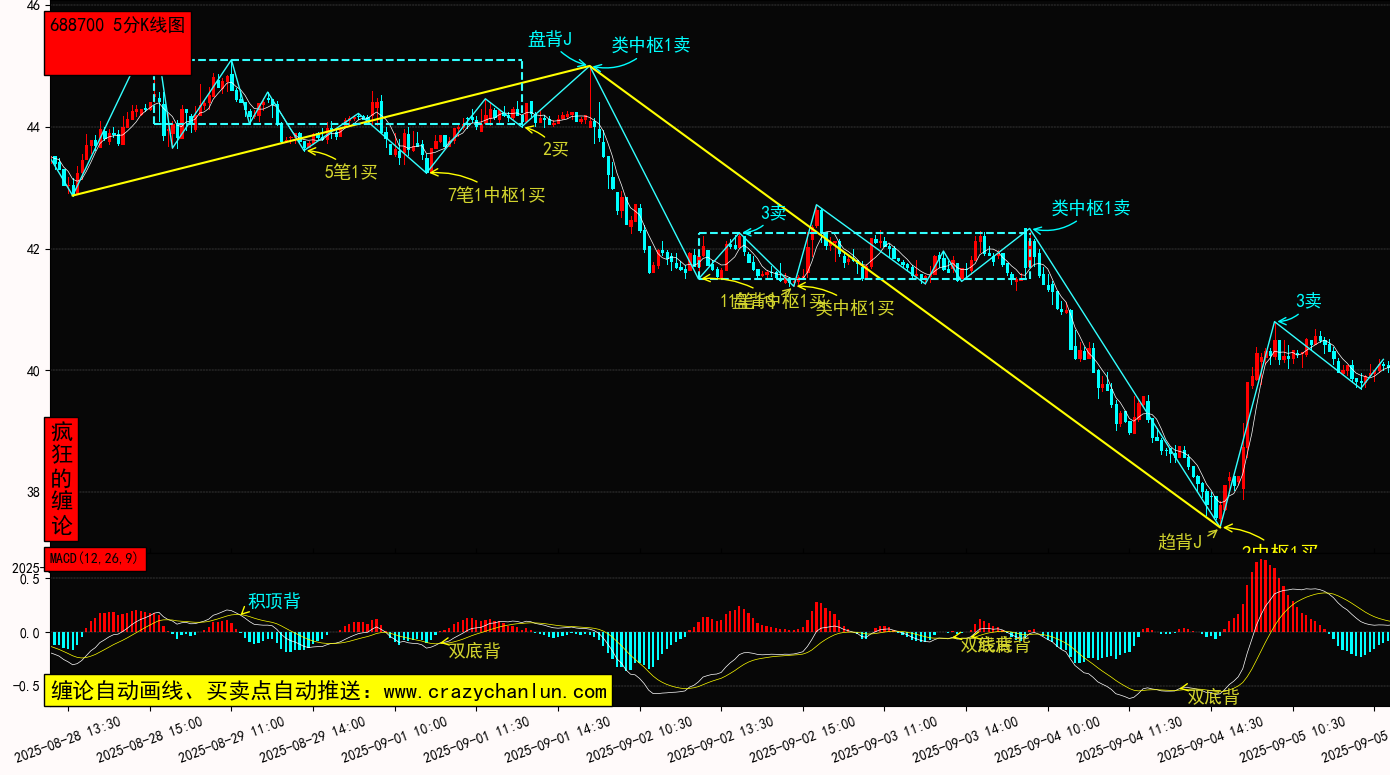The width and height of the screenshot is (1390, 775).
Task: Click the 38 price axis label
Action: pyautogui.click(x=33, y=492)
